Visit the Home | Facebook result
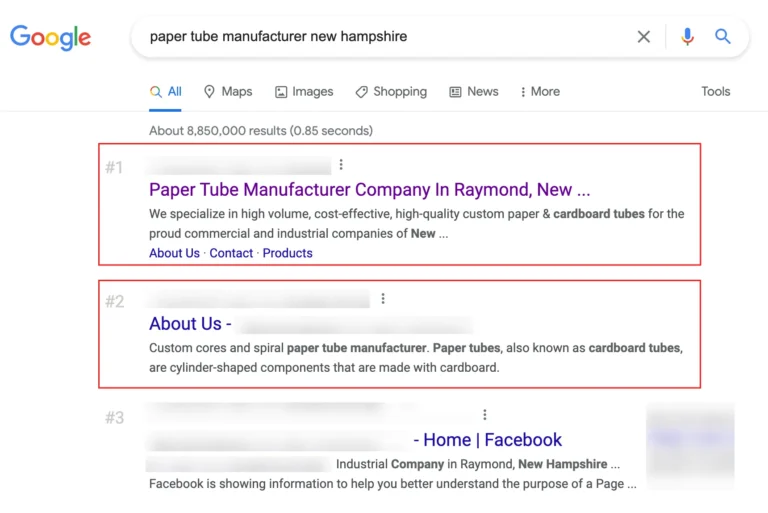Image resolution: width=768 pixels, height=513 pixels. [x=491, y=440]
